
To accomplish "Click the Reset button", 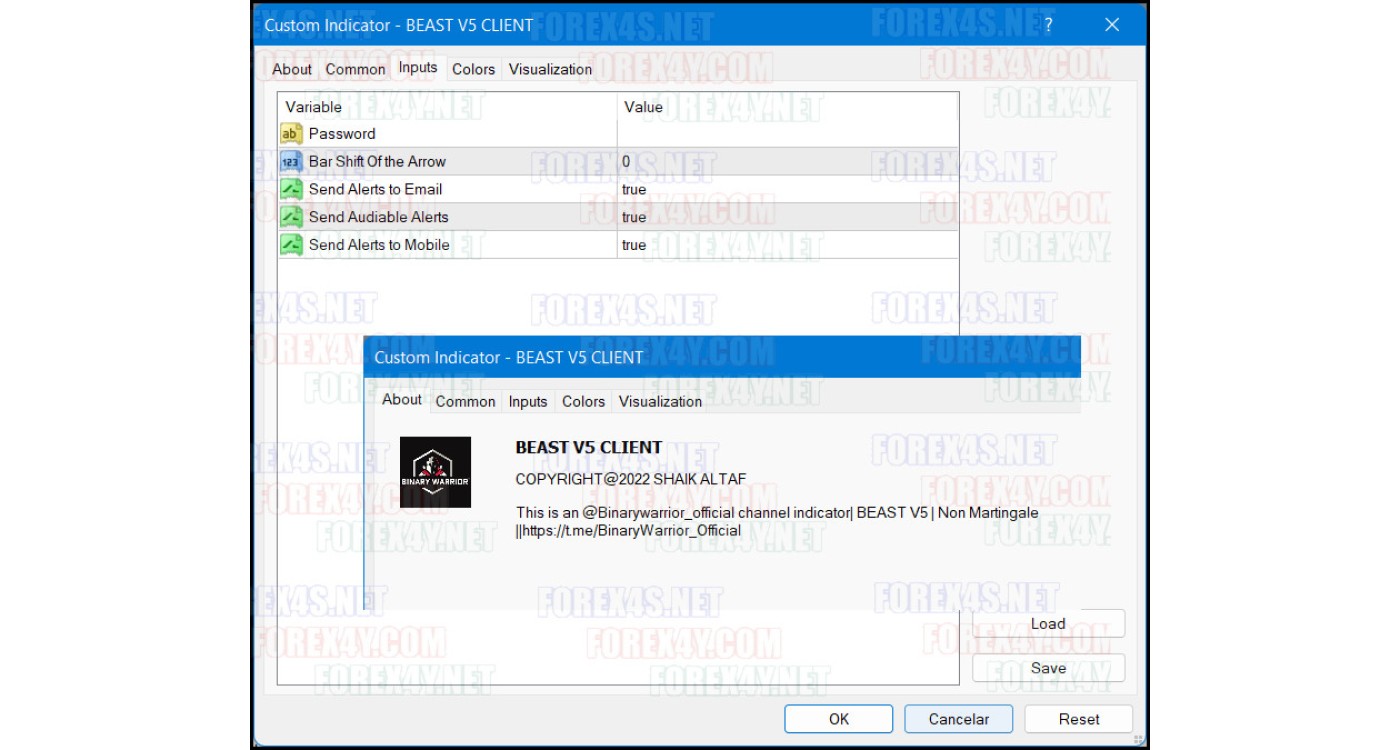I will (x=1079, y=719).
